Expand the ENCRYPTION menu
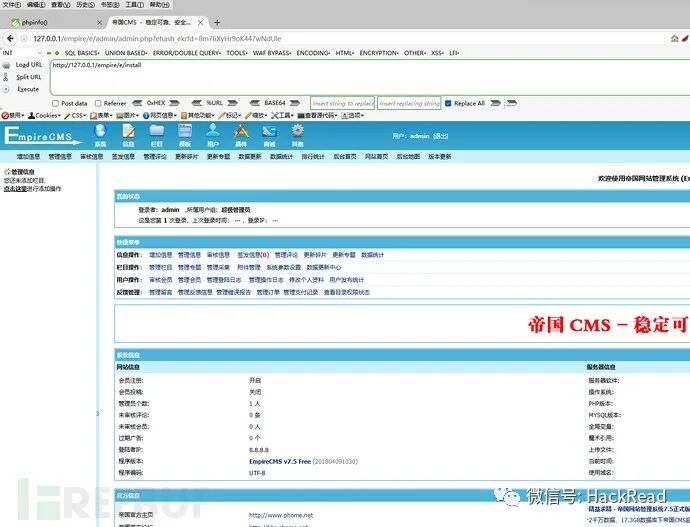690x527 pixels. [379, 53]
